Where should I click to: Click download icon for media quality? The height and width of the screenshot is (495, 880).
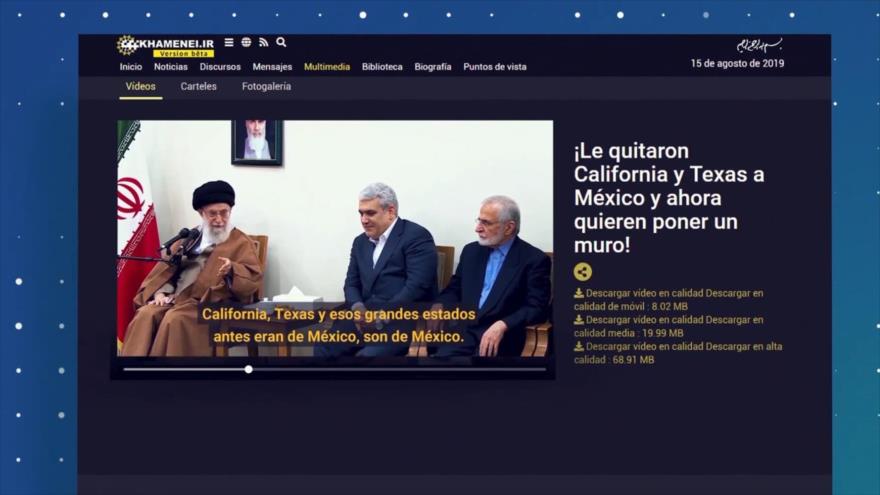[x=579, y=320]
